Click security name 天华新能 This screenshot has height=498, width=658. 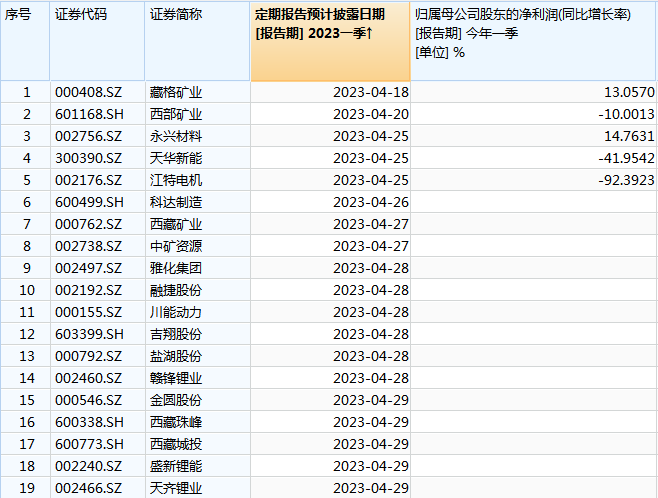coord(176,158)
